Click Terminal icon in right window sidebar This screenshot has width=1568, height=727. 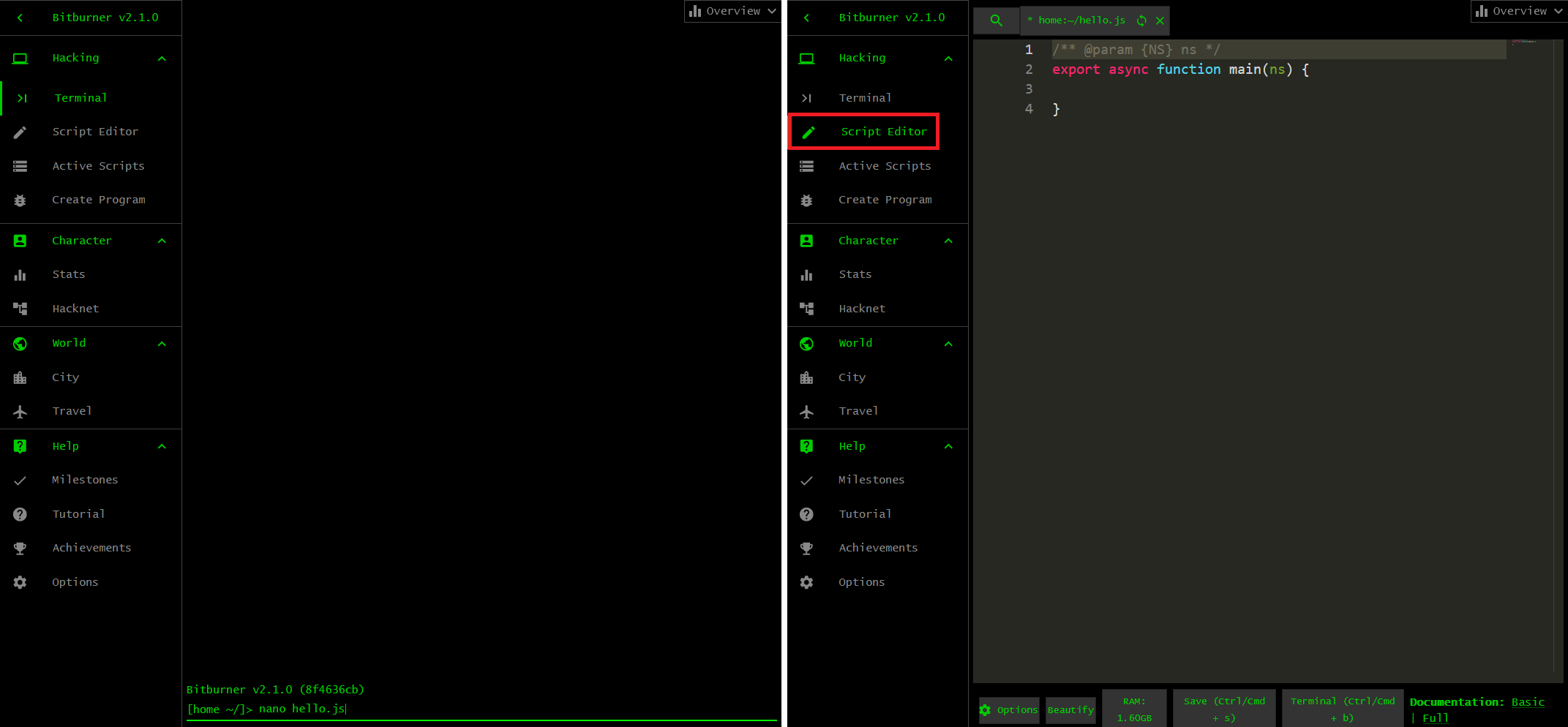(x=806, y=98)
